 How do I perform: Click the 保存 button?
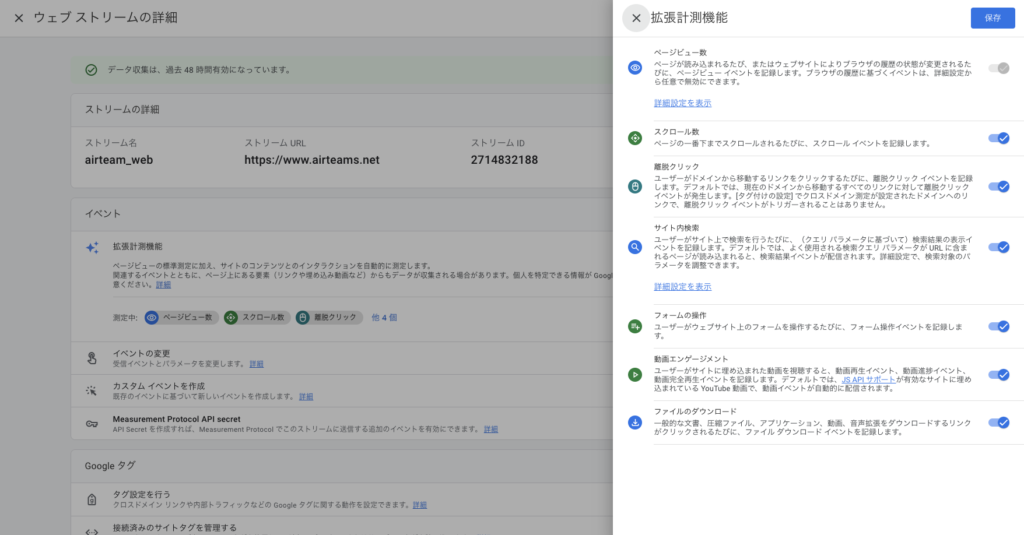click(992, 18)
